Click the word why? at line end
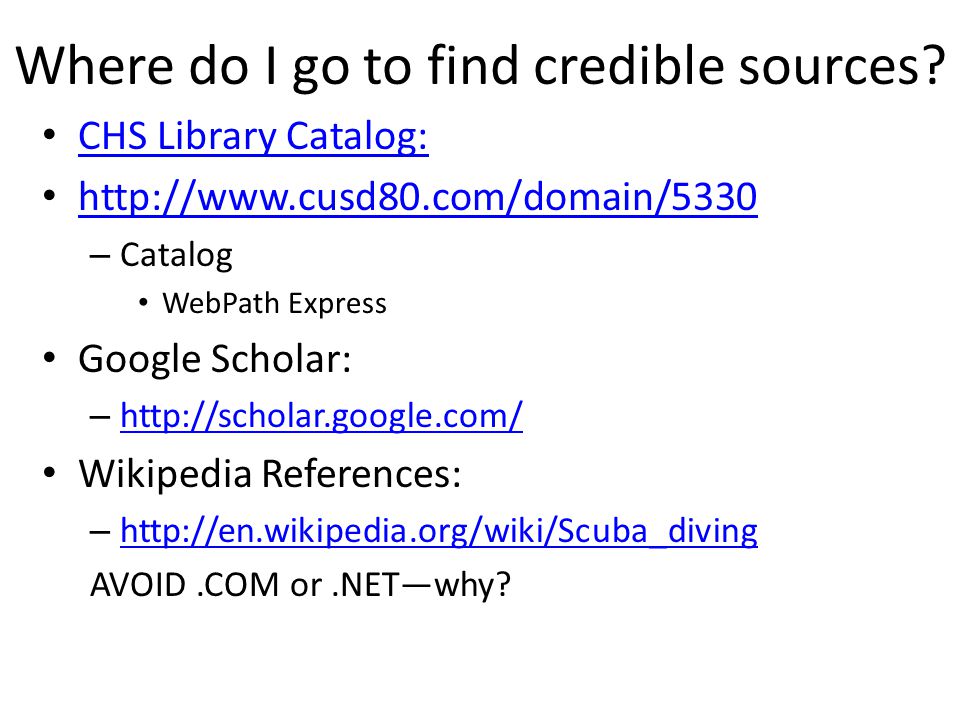 (x=472, y=585)
